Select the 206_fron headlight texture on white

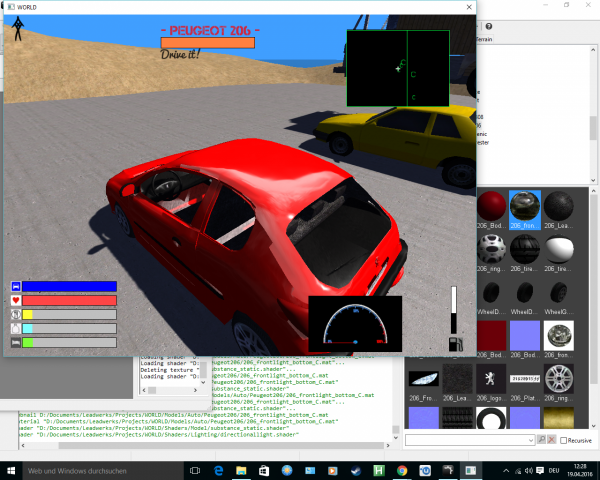coord(558,336)
